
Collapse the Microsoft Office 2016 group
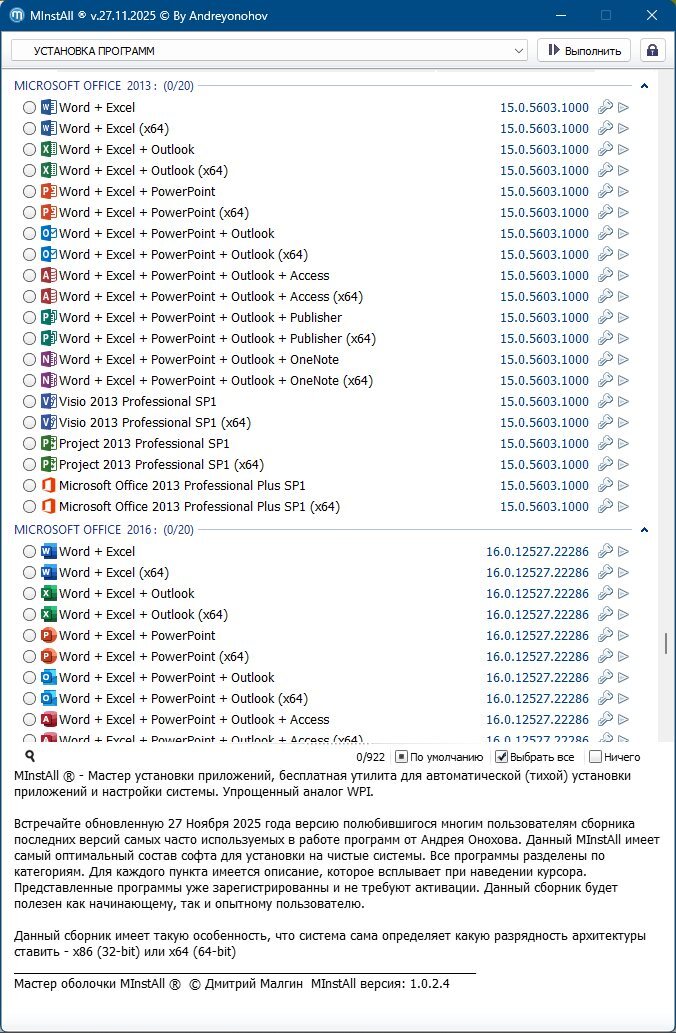(x=644, y=530)
